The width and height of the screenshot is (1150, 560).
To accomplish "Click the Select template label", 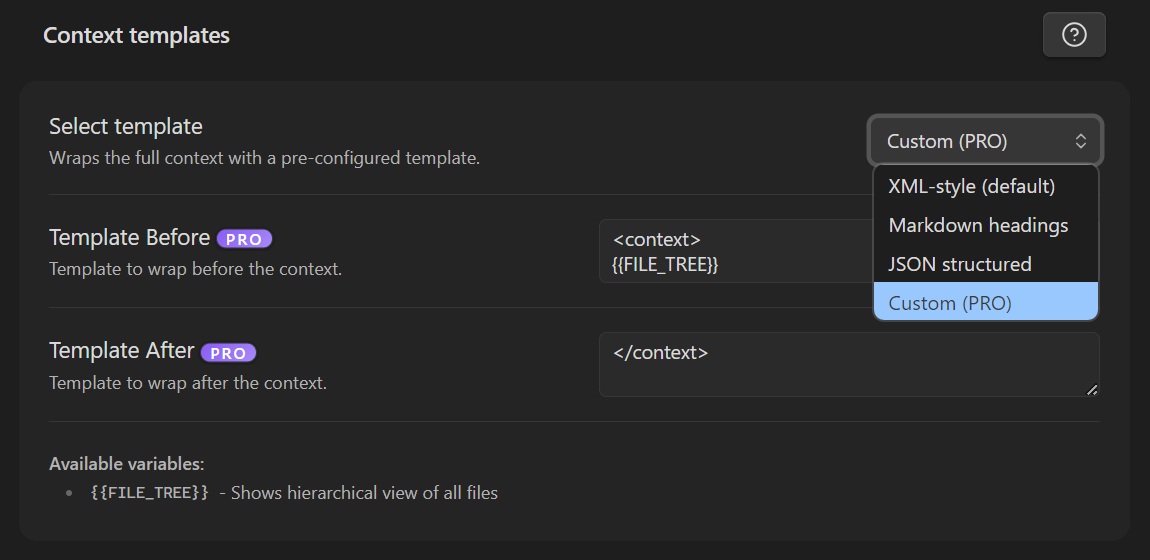I will pos(126,127).
